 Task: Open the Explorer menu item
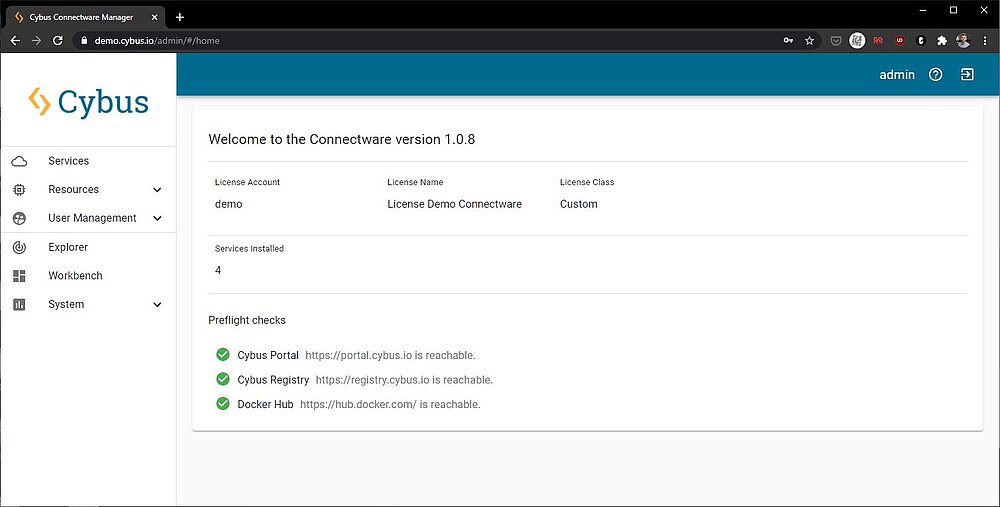tap(68, 247)
